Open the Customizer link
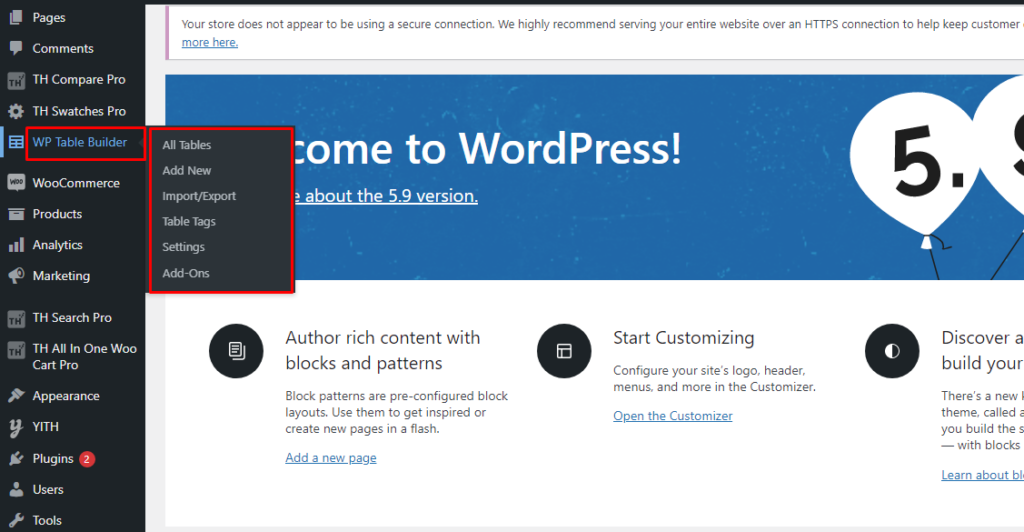Screen dimensions: 1024x532 coord(672,416)
